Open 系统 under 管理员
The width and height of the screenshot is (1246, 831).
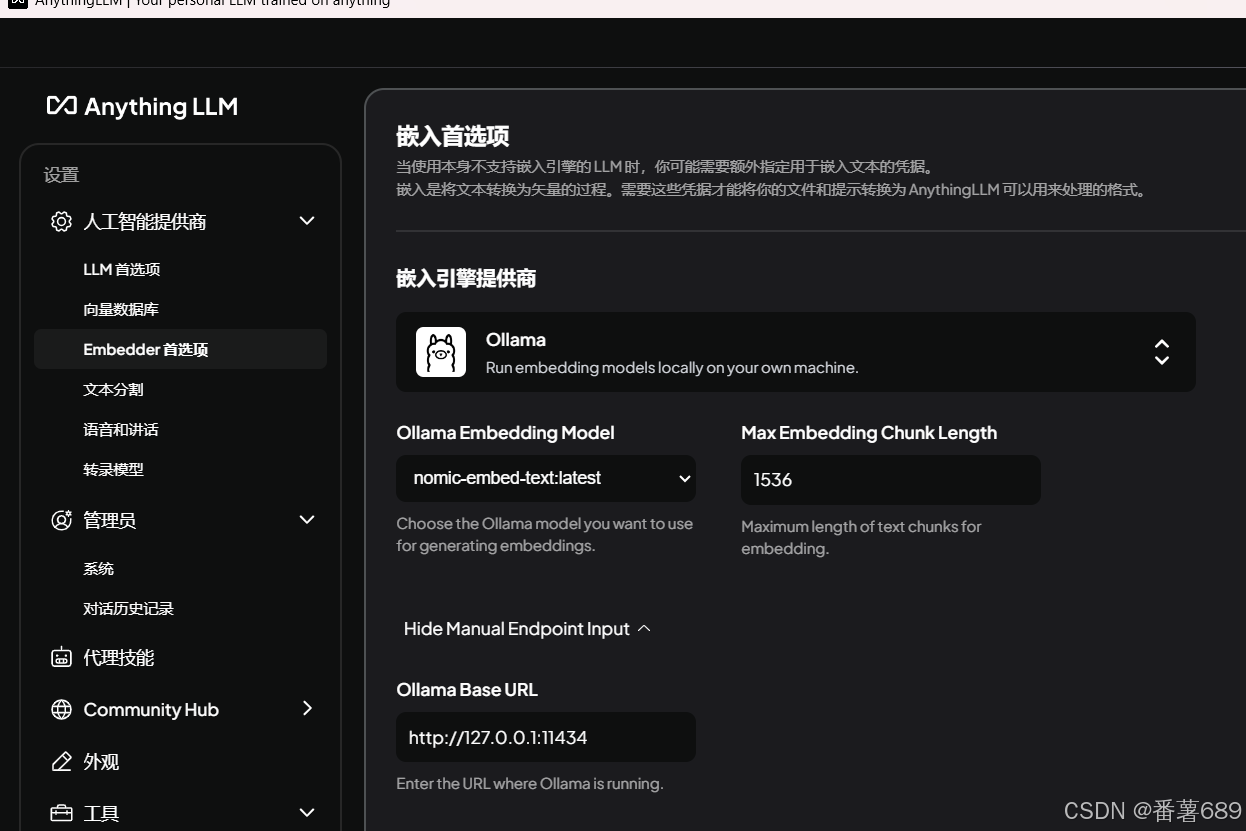coord(98,568)
